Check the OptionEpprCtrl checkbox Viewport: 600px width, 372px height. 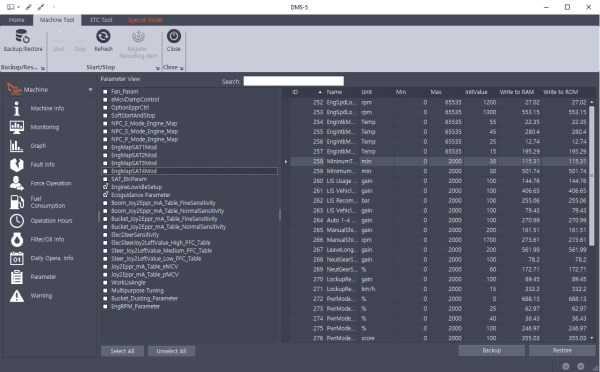coord(105,108)
